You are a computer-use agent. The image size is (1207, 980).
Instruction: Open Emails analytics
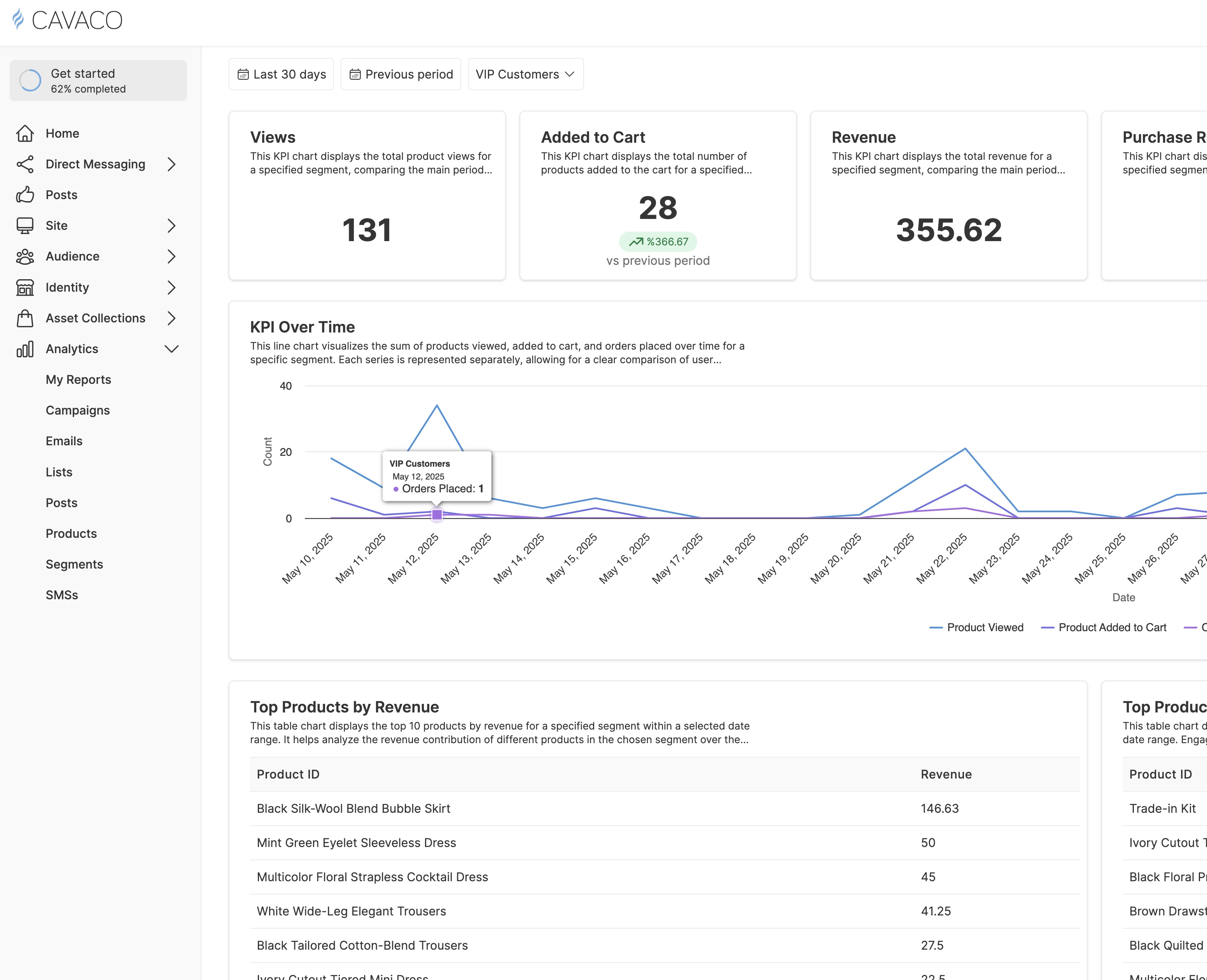point(65,441)
